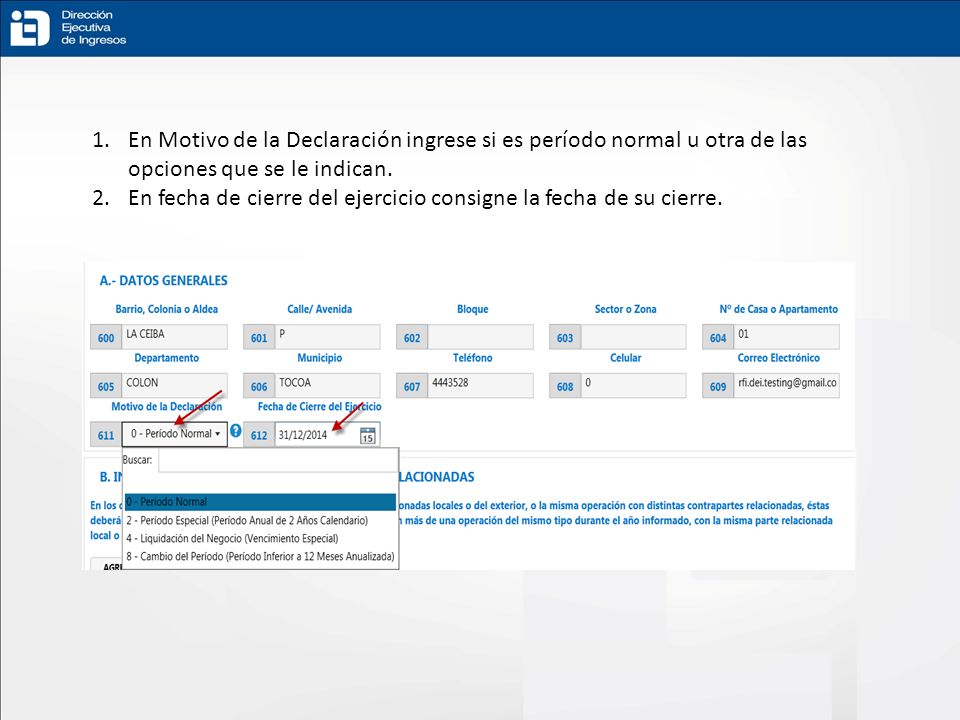Click the A.- DATOS GENERALES heading

pyautogui.click(x=163, y=280)
